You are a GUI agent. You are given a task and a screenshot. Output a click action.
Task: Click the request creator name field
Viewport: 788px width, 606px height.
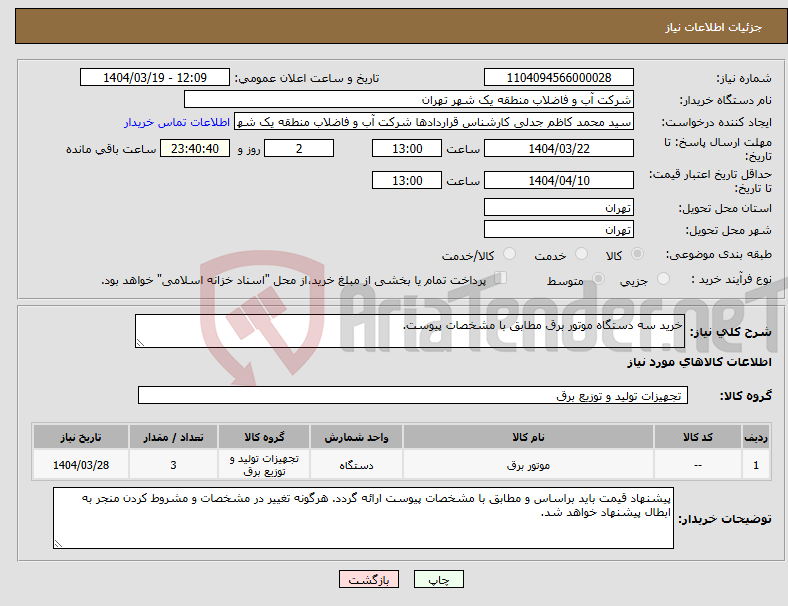coord(434,122)
